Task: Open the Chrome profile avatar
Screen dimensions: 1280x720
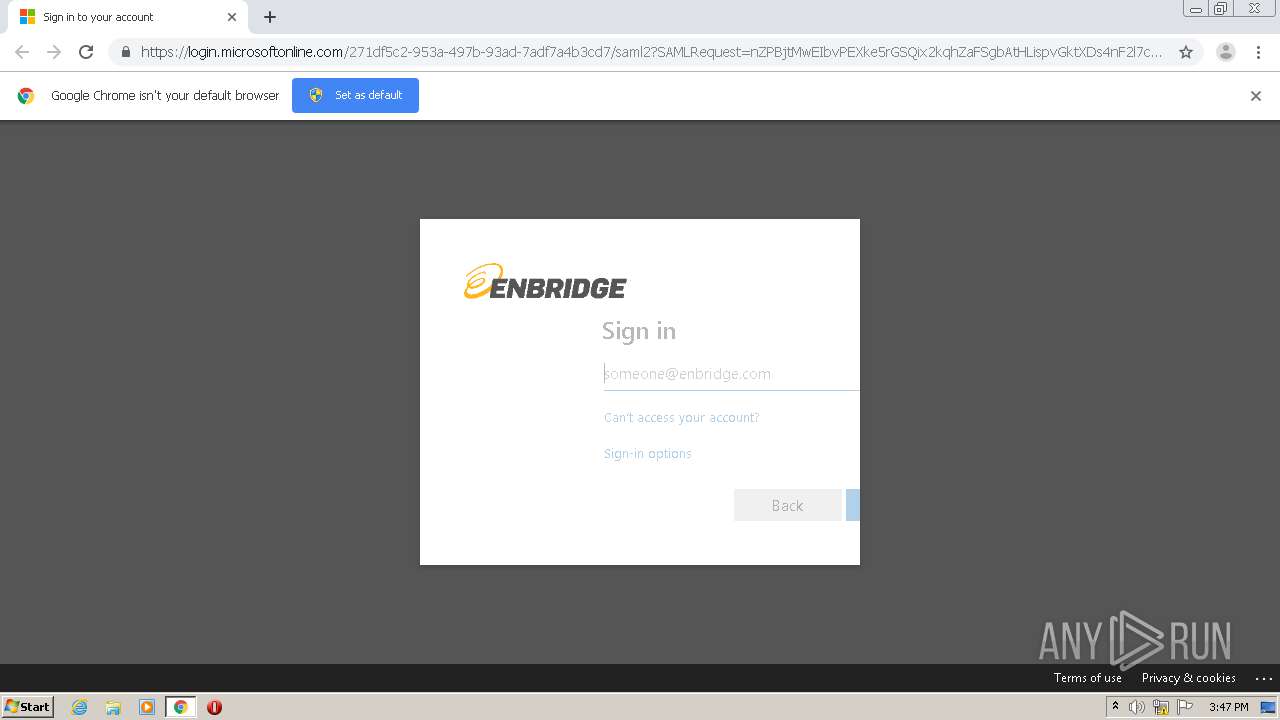Action: coord(1225,52)
